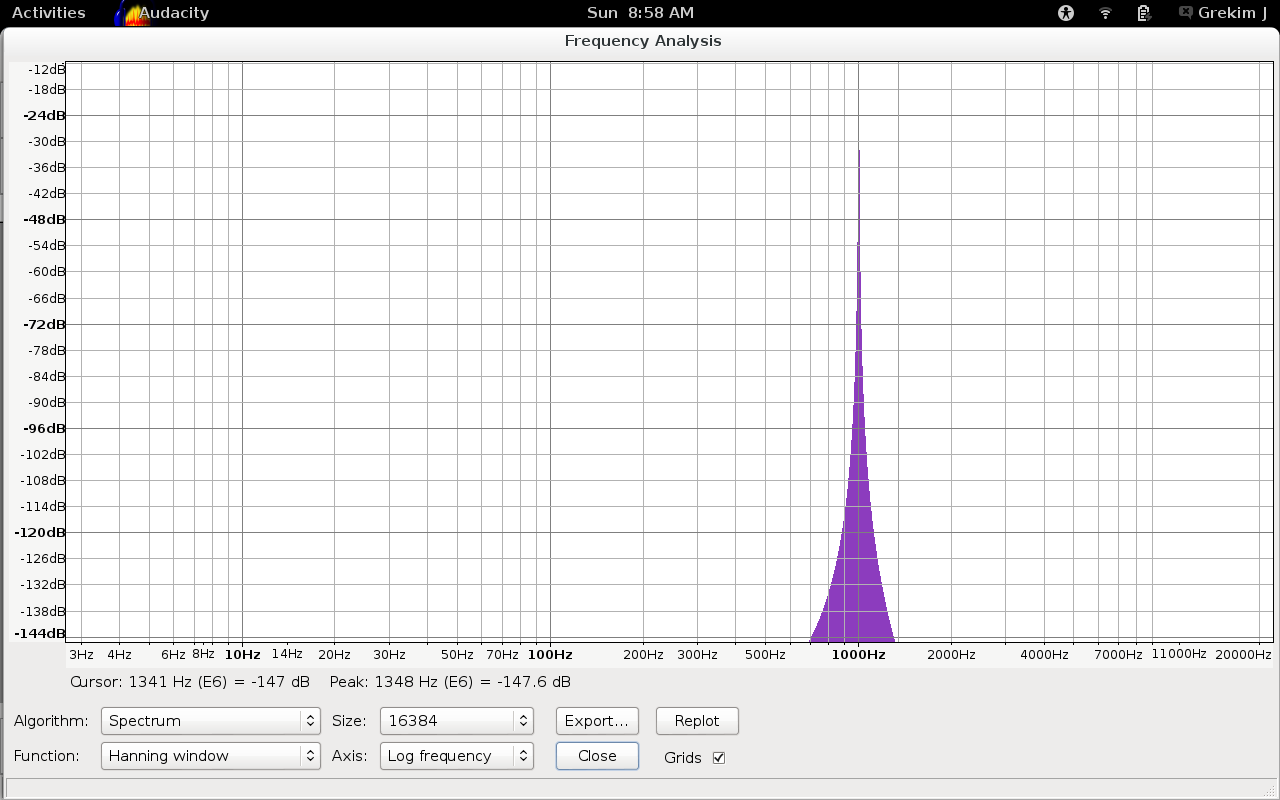Close the Frequency Analysis dialog with Close button

pyautogui.click(x=597, y=756)
